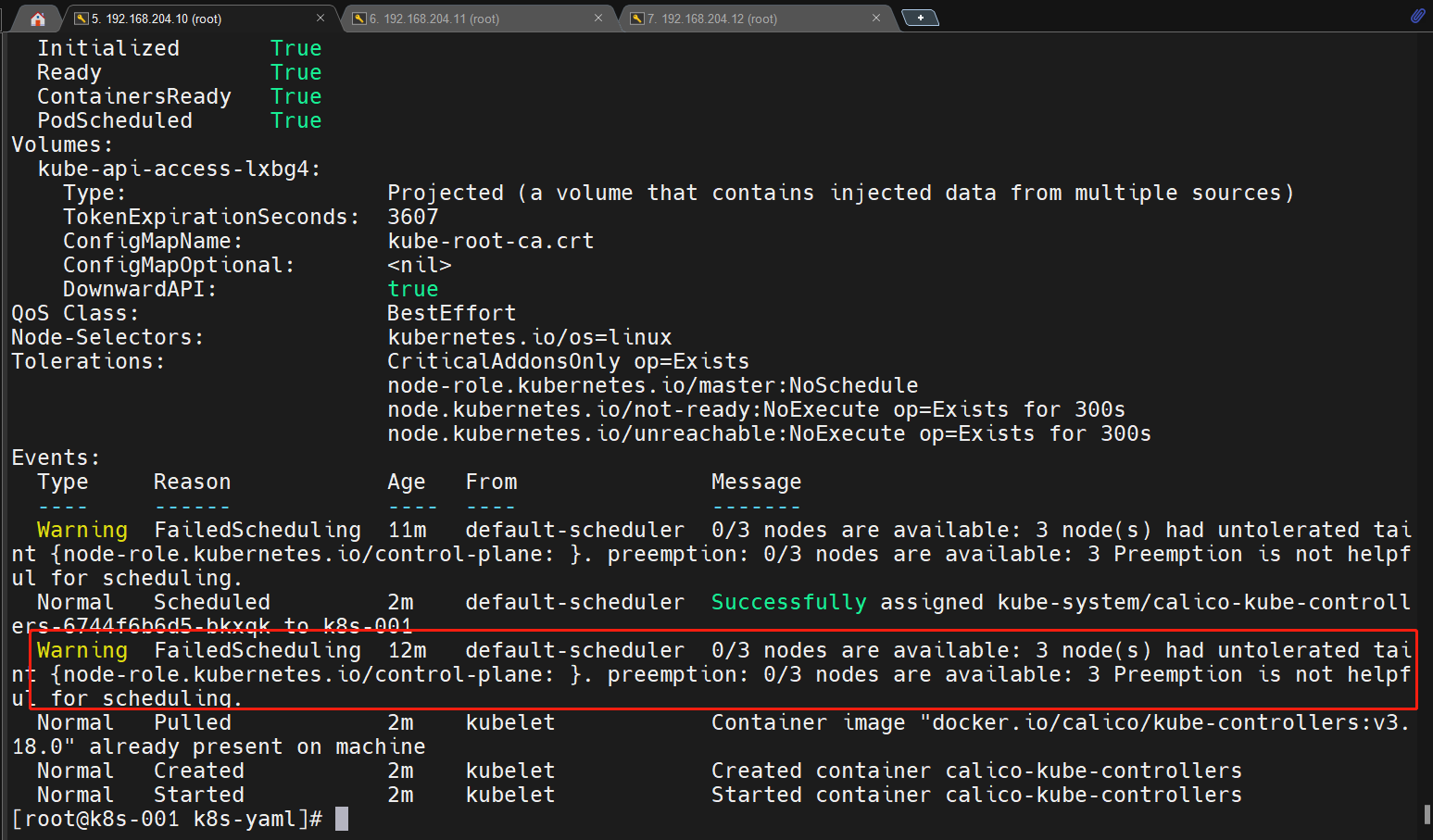Screen dimensions: 1433x840
Task: Click the 'Message' column header
Action: [x=757, y=482]
